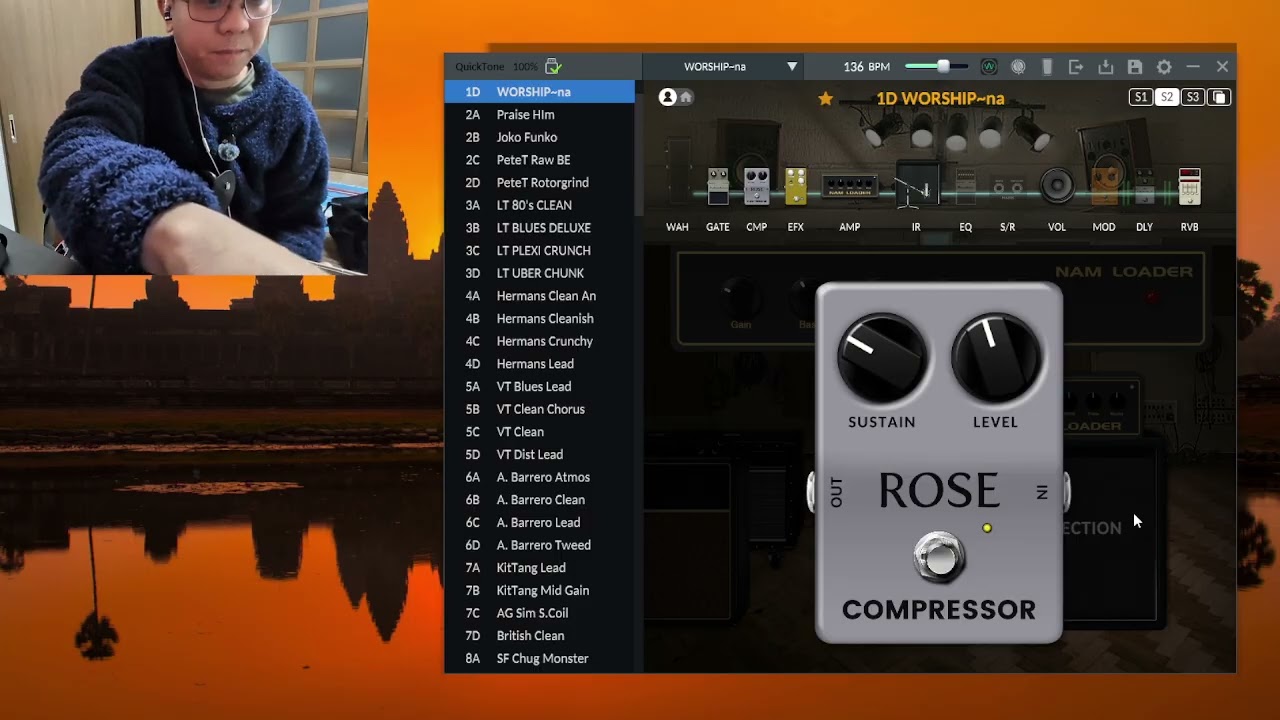The height and width of the screenshot is (720, 1280).
Task: Select preset 1D WORSHIP~na in list
Action: (539, 92)
